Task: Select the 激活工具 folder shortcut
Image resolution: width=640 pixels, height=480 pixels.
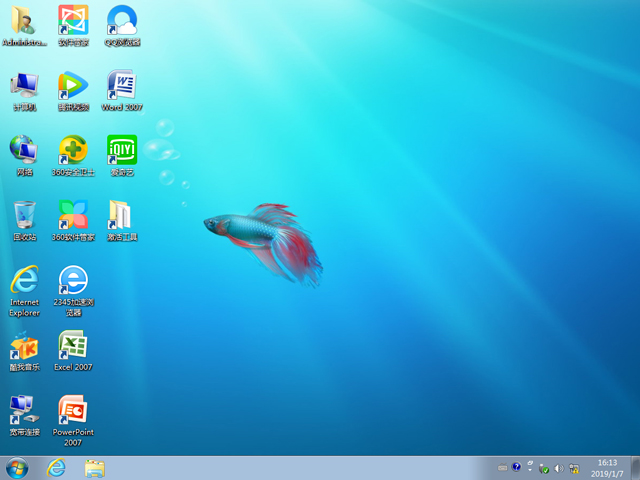Action: click(x=121, y=215)
